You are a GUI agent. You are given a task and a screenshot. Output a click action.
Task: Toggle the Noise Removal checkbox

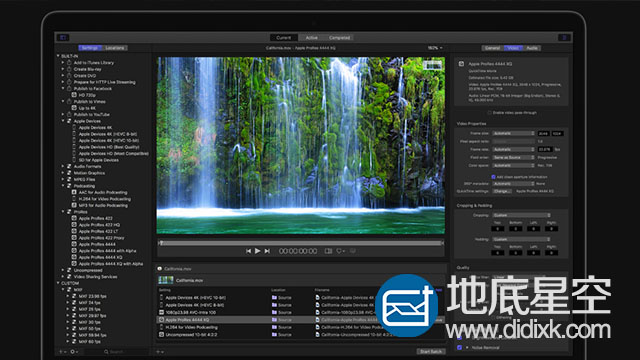pos(460,347)
